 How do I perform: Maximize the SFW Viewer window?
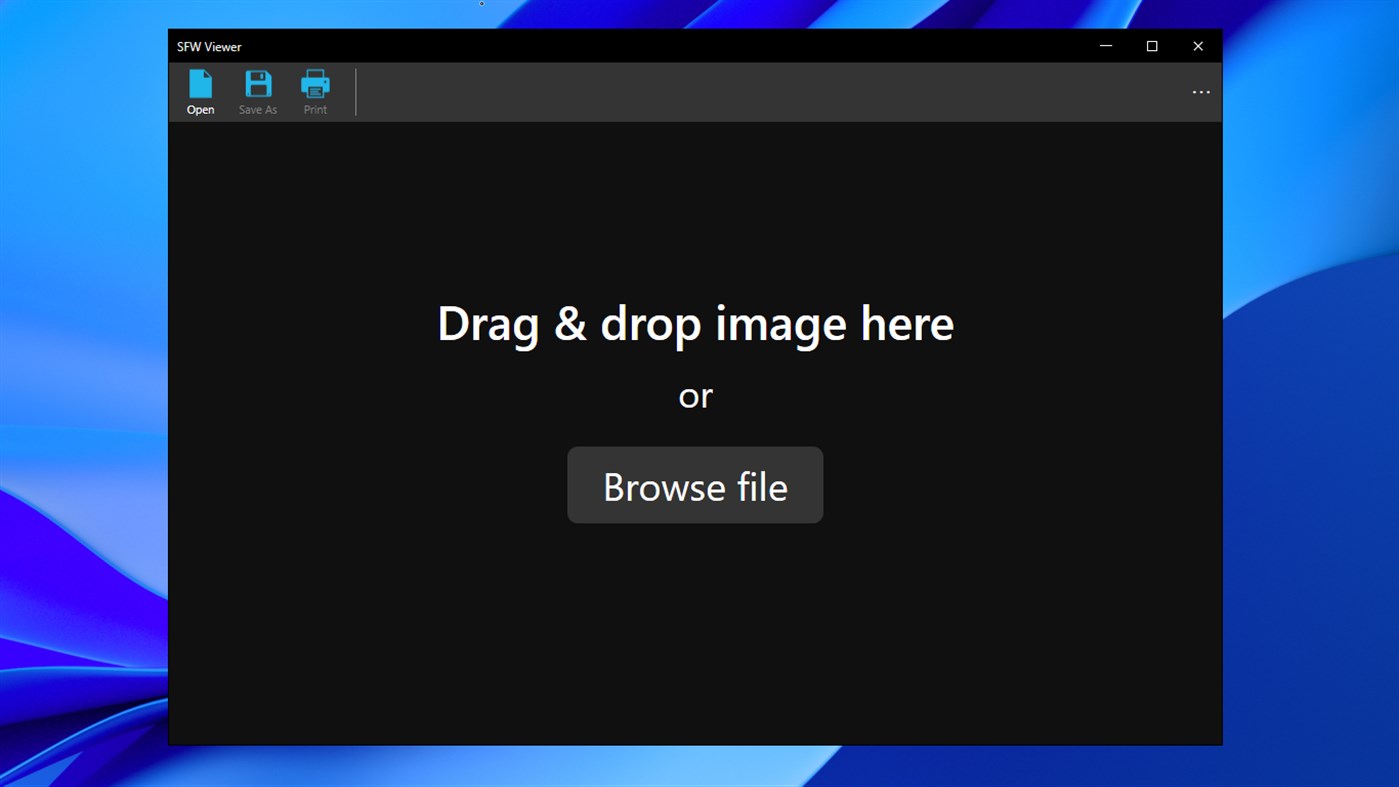click(1152, 46)
